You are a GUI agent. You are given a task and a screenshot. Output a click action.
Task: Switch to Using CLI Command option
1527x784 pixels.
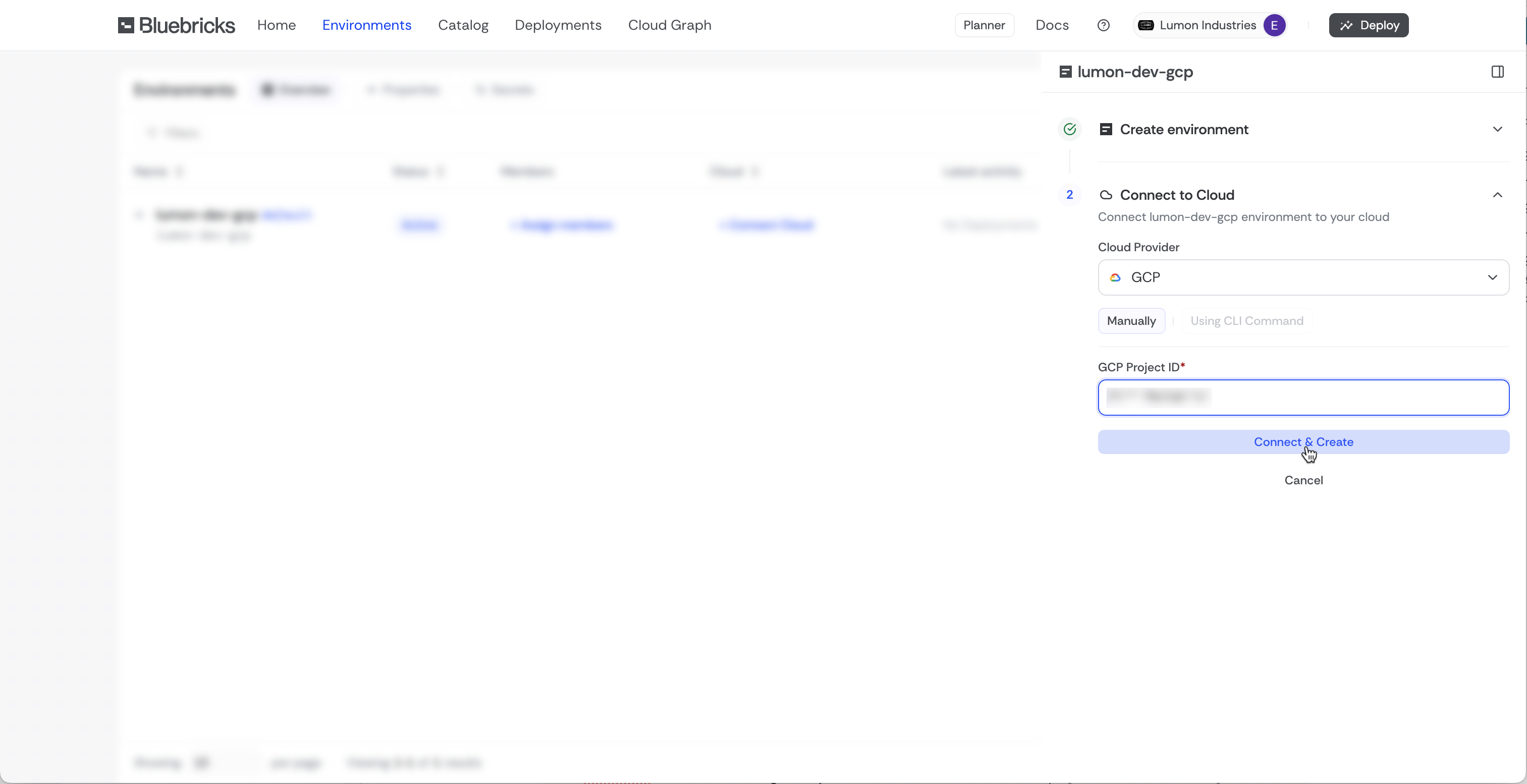click(x=1246, y=320)
